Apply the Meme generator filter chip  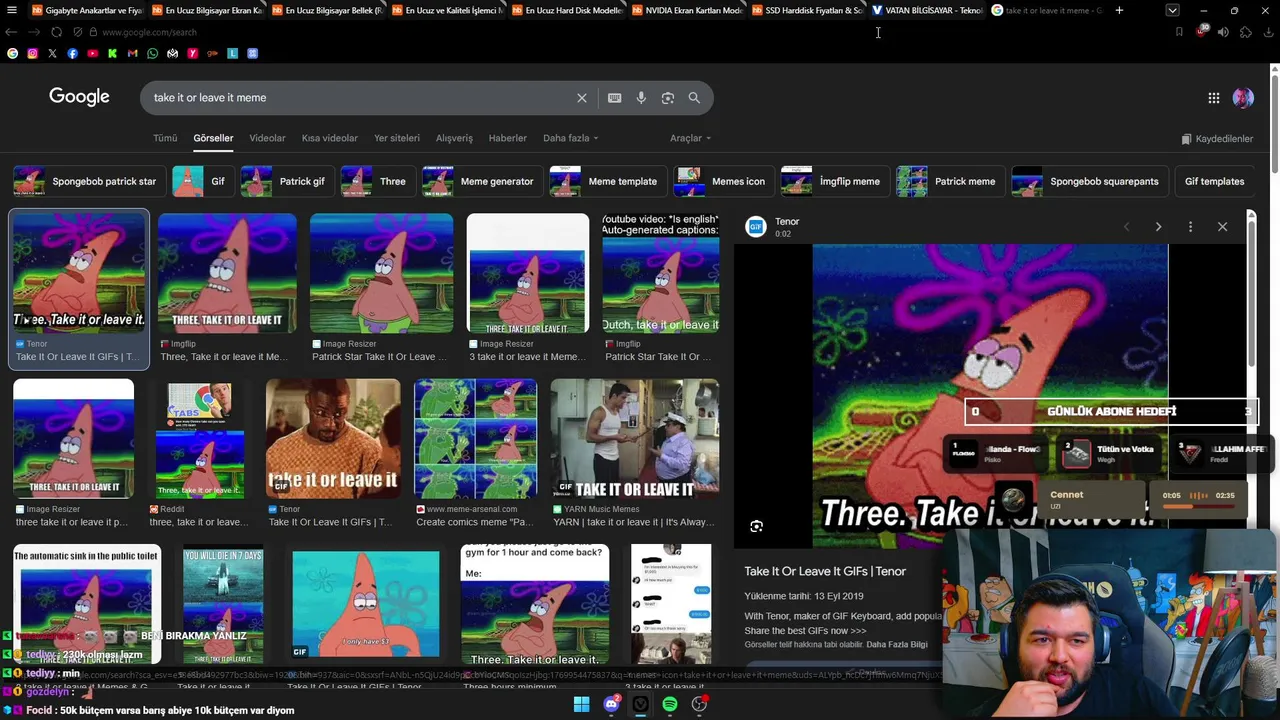481,181
